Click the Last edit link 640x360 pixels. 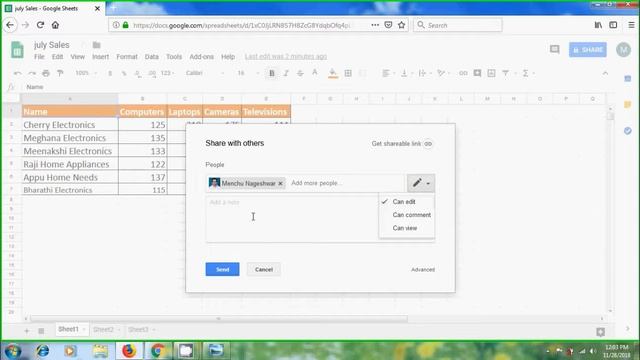286,57
